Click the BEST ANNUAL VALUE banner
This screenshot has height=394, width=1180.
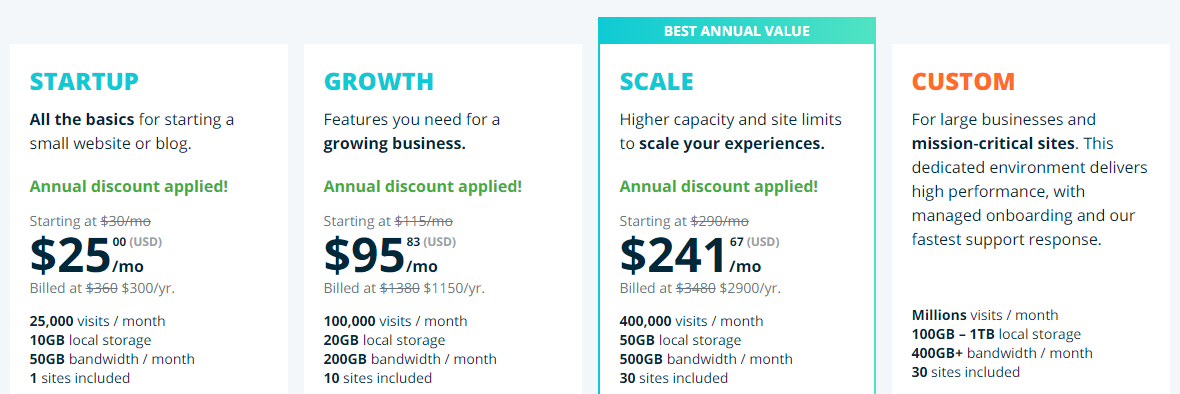pos(737,31)
